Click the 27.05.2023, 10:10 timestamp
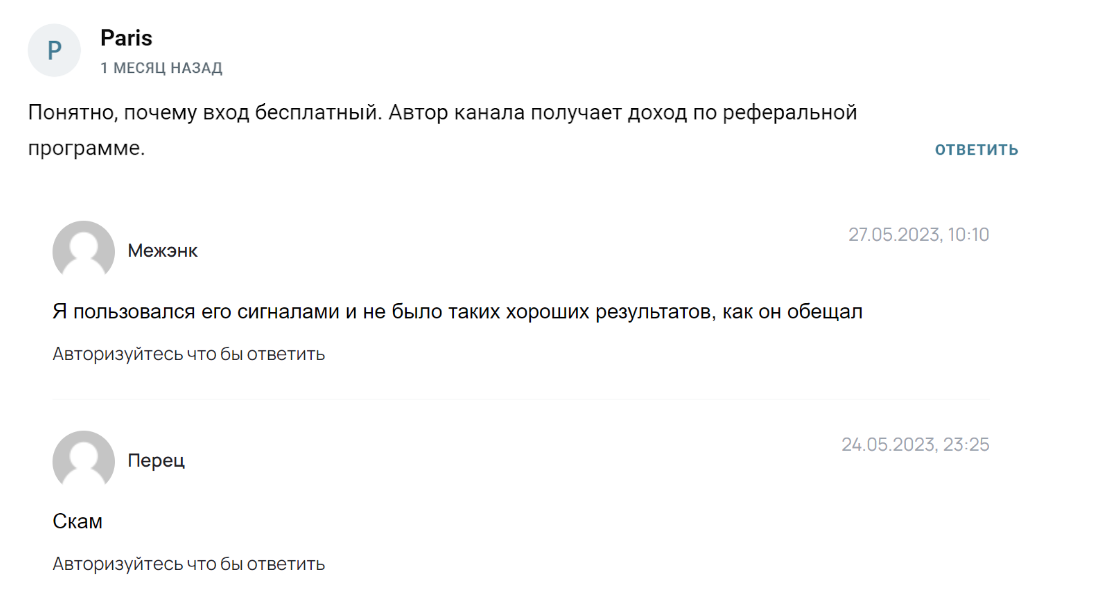This screenshot has width=1097, height=592. [x=918, y=235]
